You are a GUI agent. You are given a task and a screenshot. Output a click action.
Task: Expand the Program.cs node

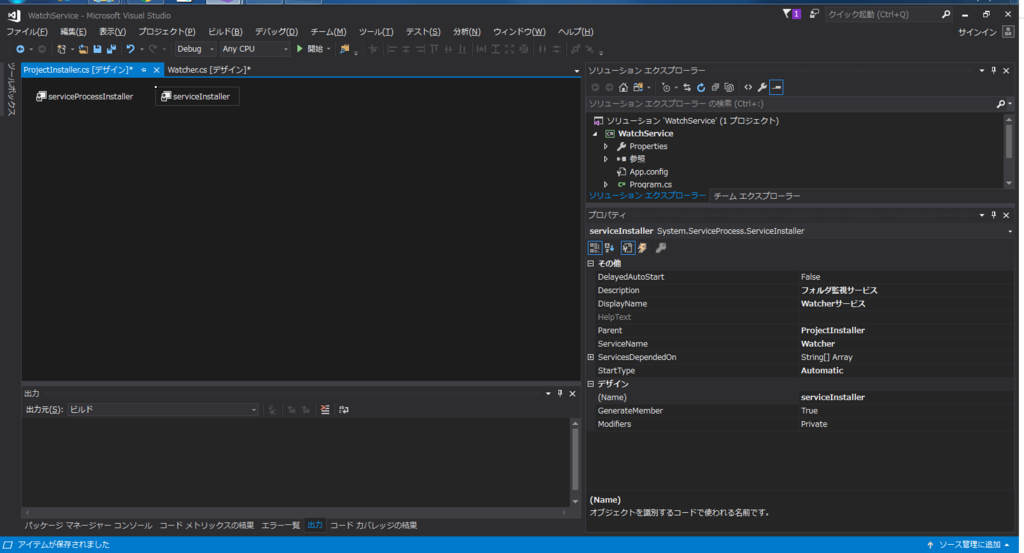606,185
